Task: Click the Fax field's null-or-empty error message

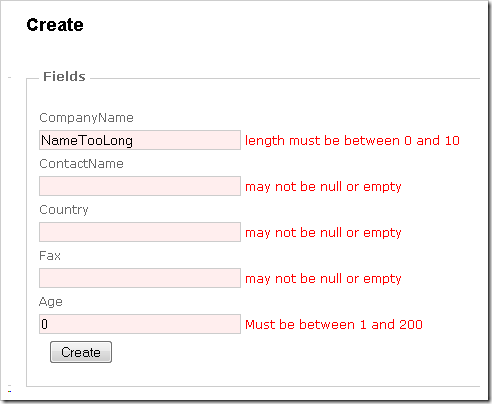Action: 323,279
